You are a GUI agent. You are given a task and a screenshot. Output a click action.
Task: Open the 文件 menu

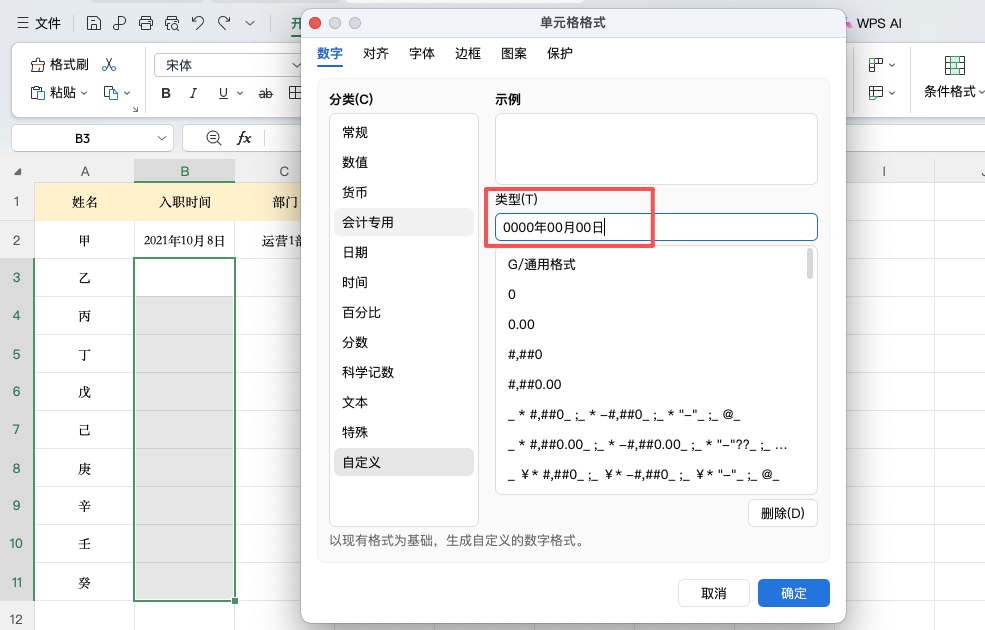[39, 24]
